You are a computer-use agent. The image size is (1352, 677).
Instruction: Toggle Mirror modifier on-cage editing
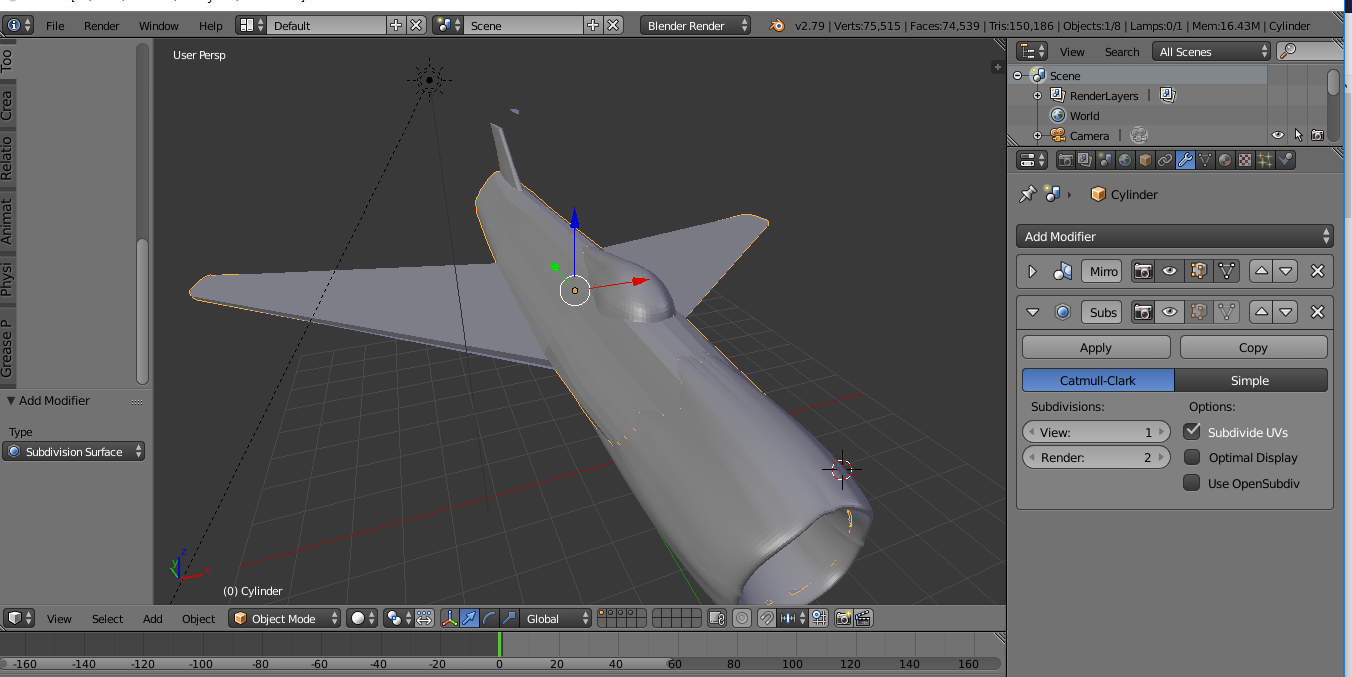1226,271
